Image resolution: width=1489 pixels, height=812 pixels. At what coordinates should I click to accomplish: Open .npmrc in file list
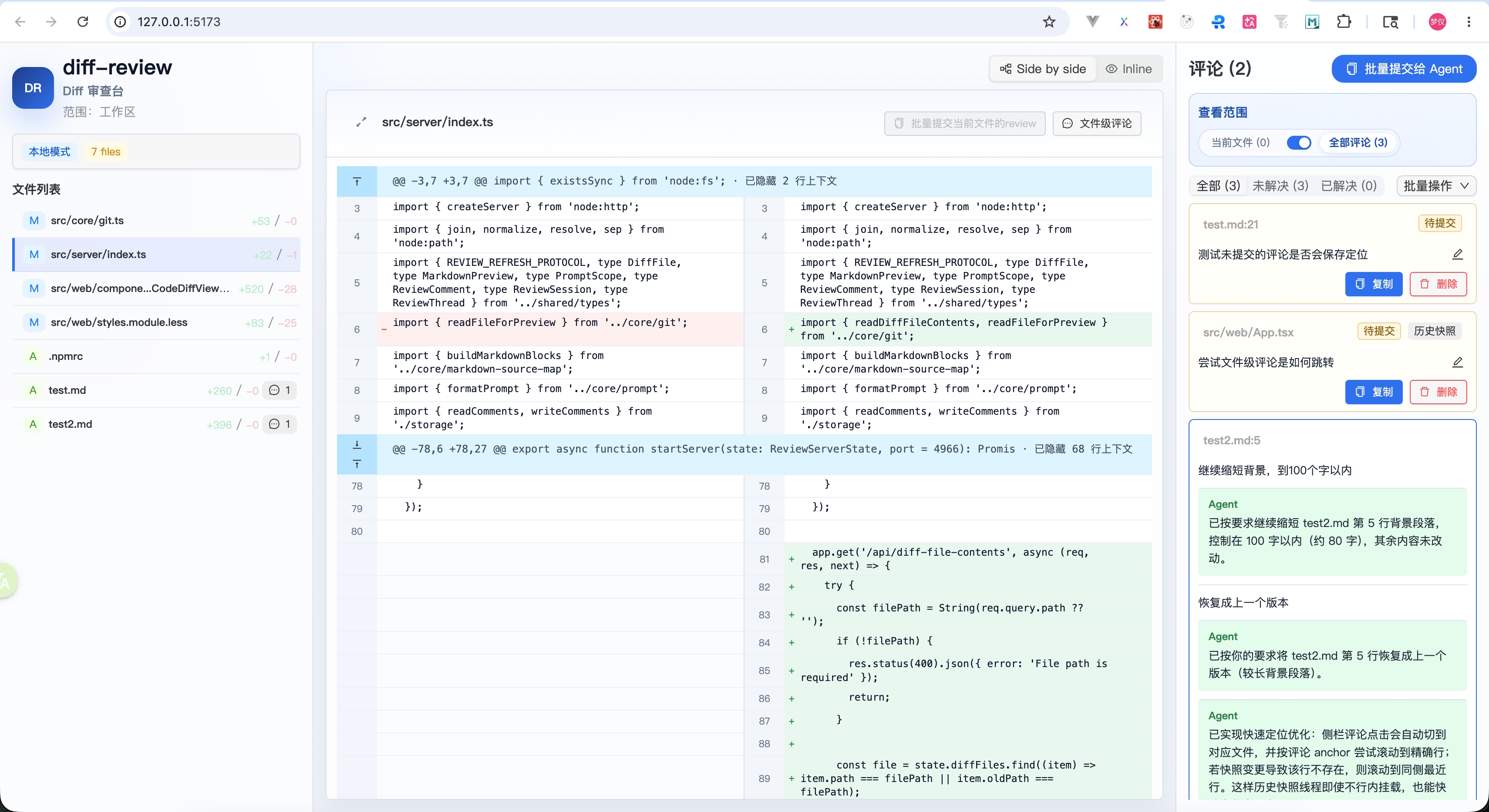click(156, 356)
